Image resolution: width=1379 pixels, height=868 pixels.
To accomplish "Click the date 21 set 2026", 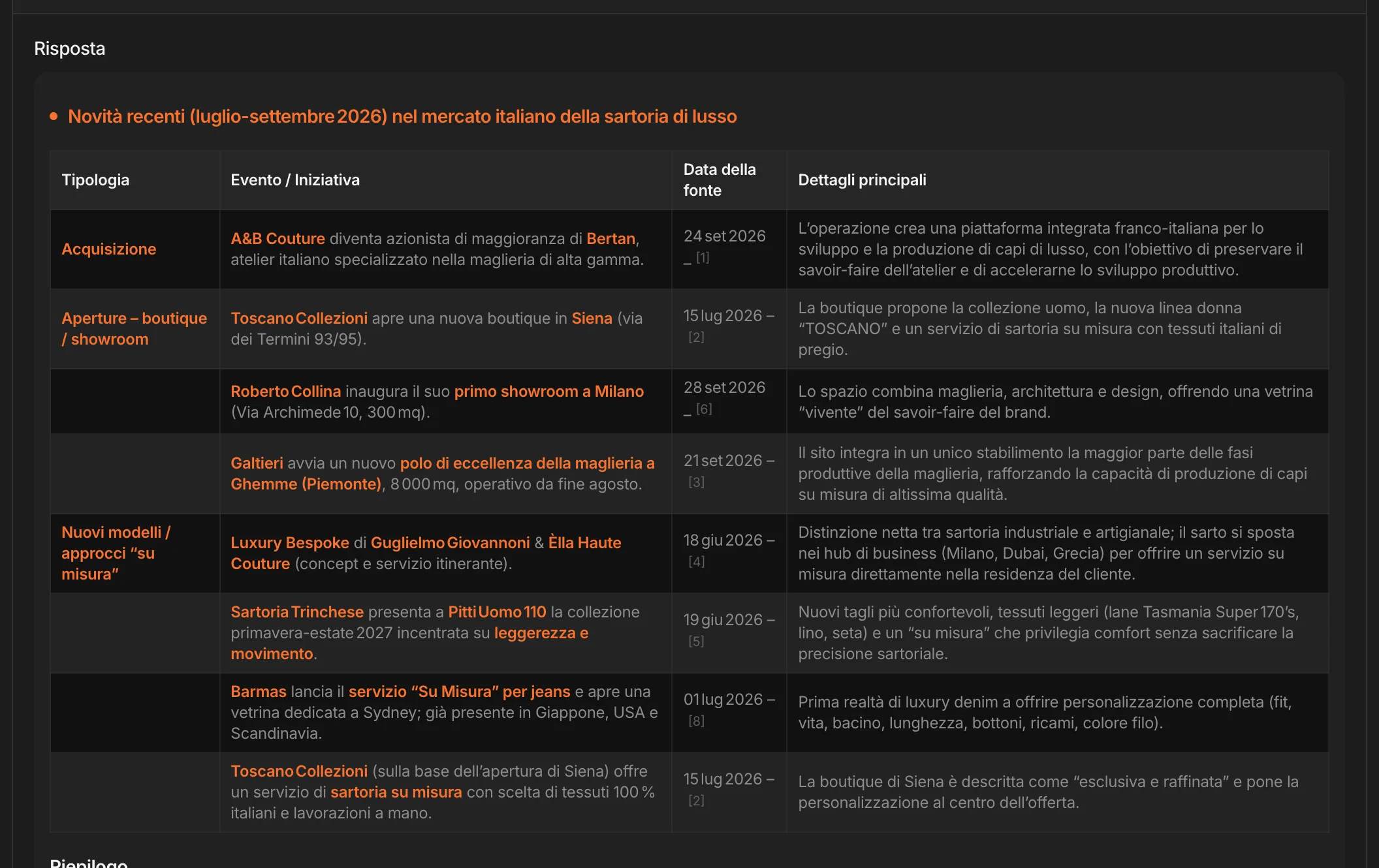I will coord(723,461).
